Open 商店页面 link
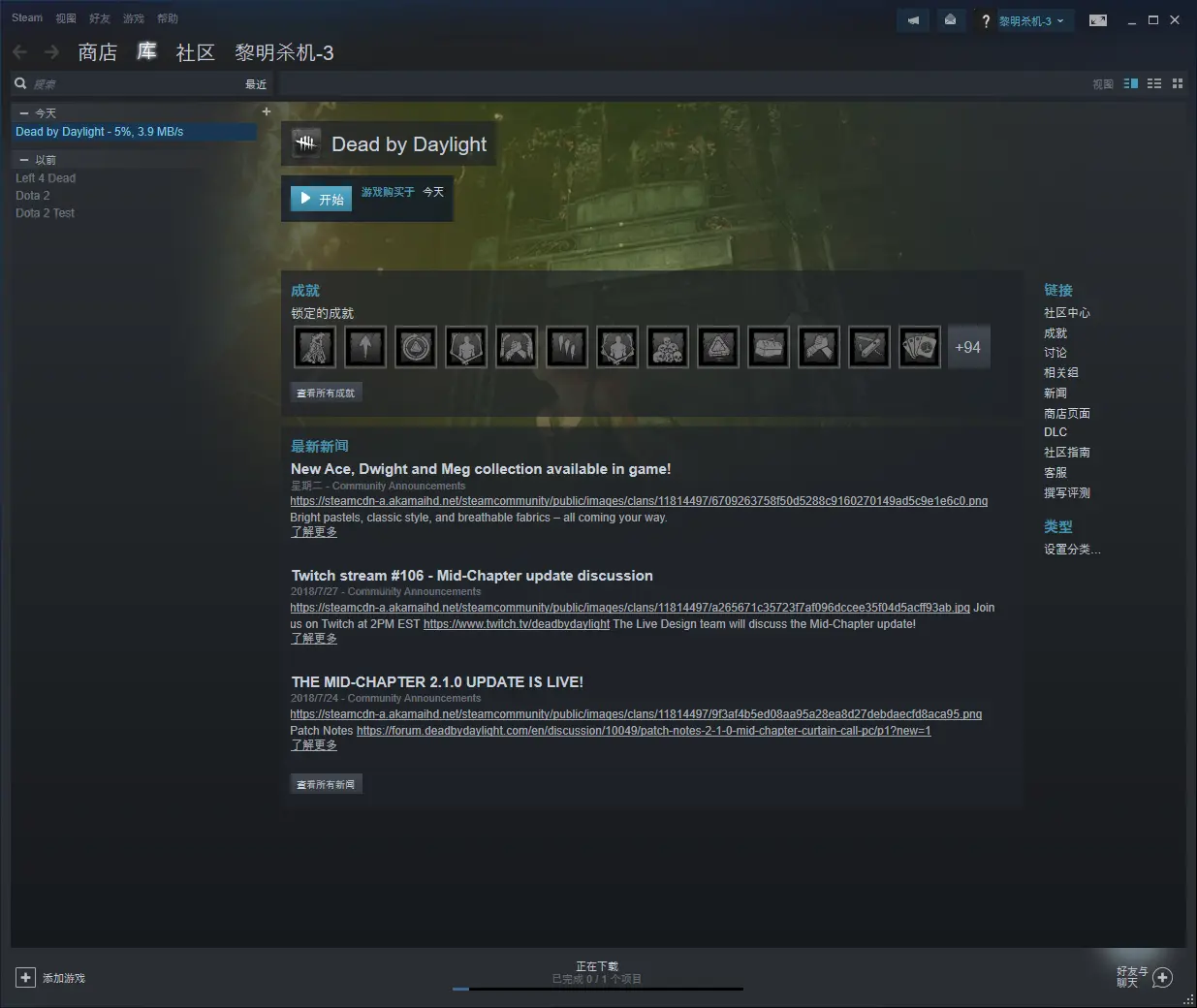Image resolution: width=1197 pixels, height=1008 pixels. [1067, 413]
